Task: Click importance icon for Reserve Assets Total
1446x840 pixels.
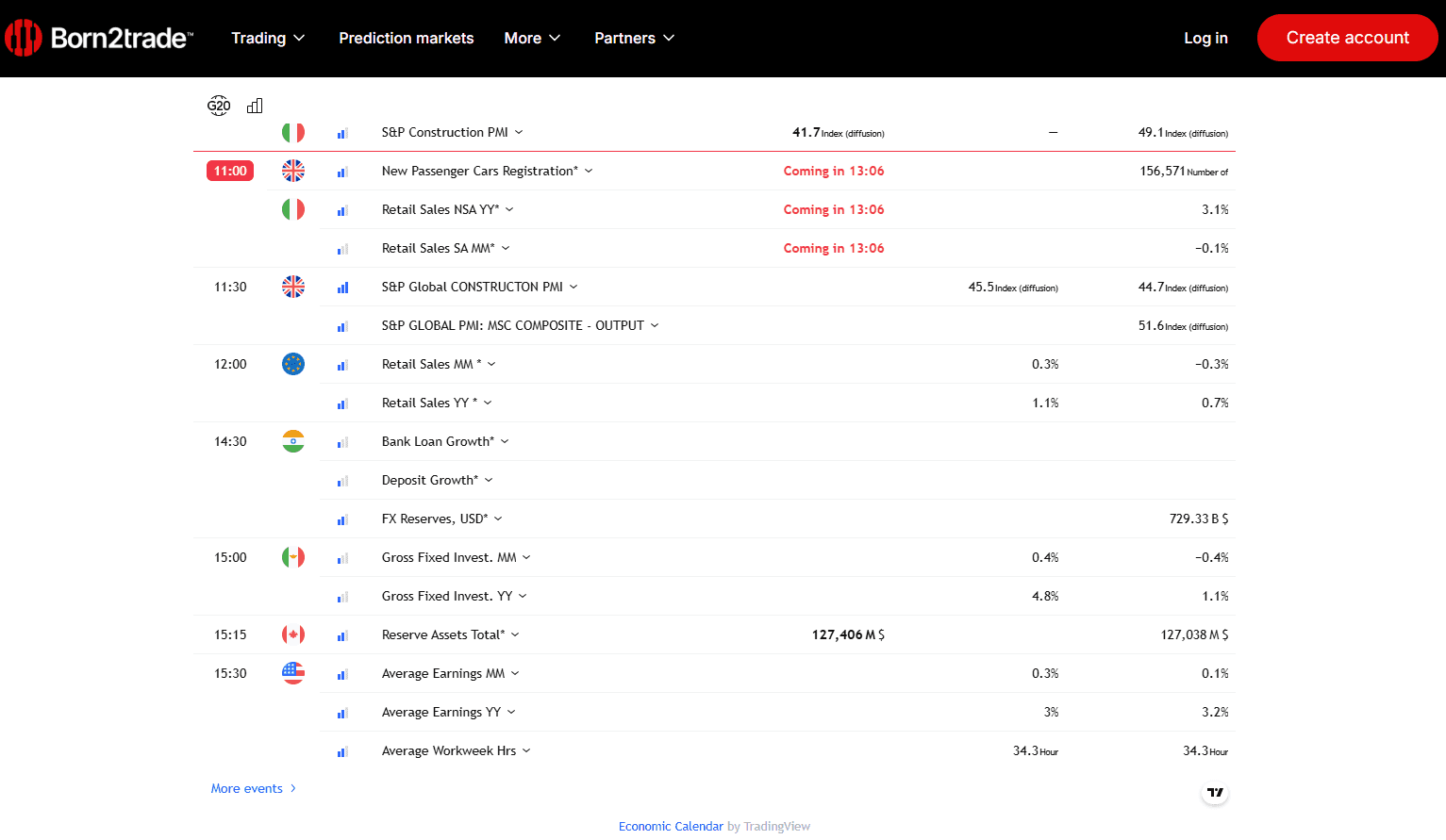Action: (342, 636)
